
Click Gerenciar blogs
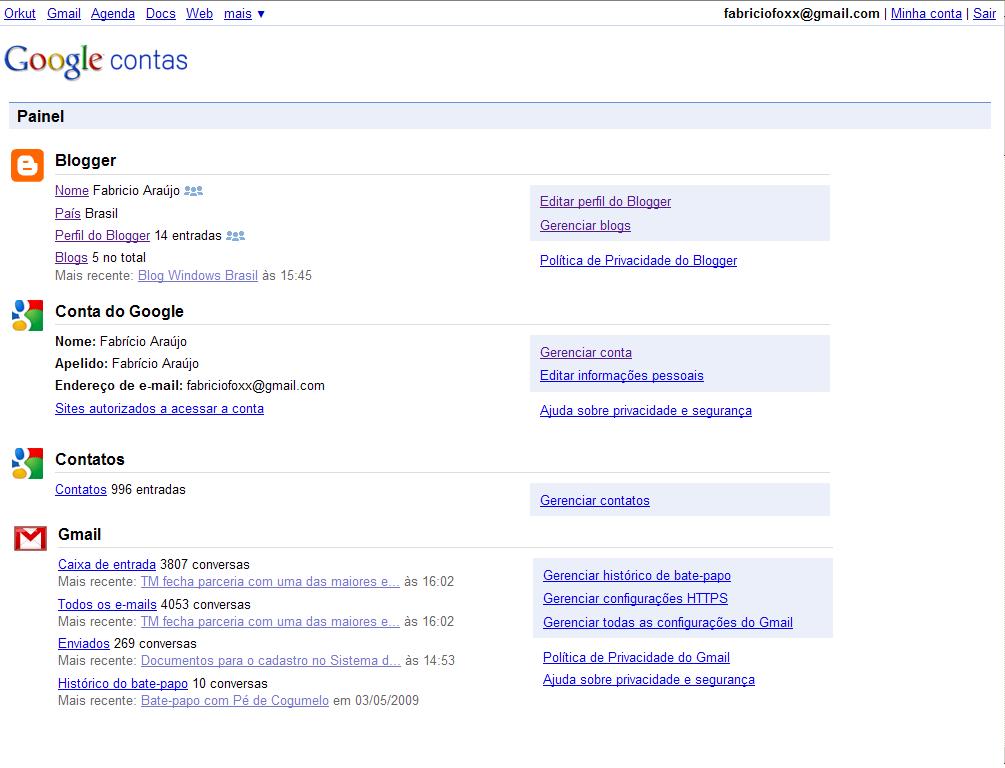(585, 226)
